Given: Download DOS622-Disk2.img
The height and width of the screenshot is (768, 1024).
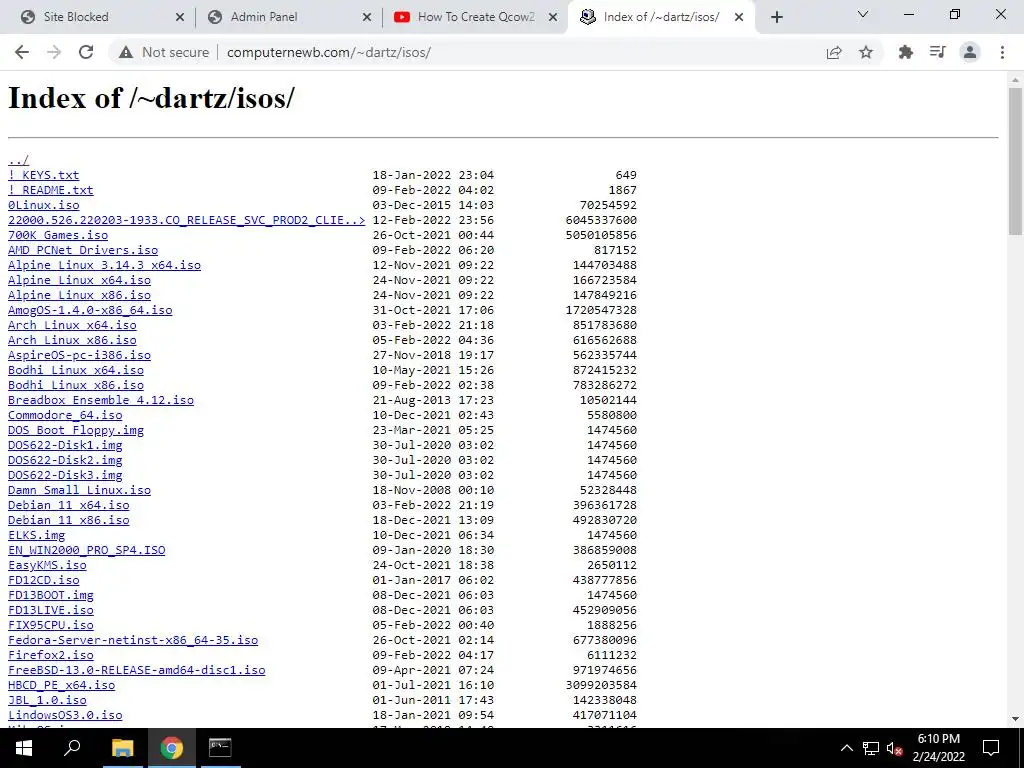Looking at the screenshot, I should pyautogui.click(x=65, y=460).
